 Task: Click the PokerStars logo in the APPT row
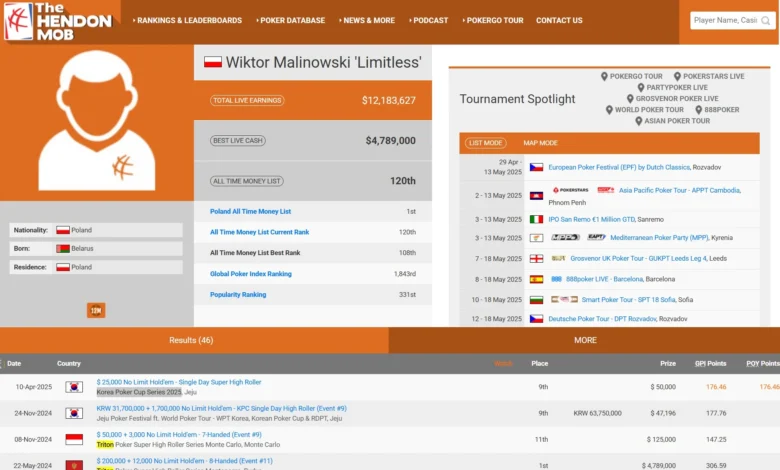pyautogui.click(x=571, y=190)
